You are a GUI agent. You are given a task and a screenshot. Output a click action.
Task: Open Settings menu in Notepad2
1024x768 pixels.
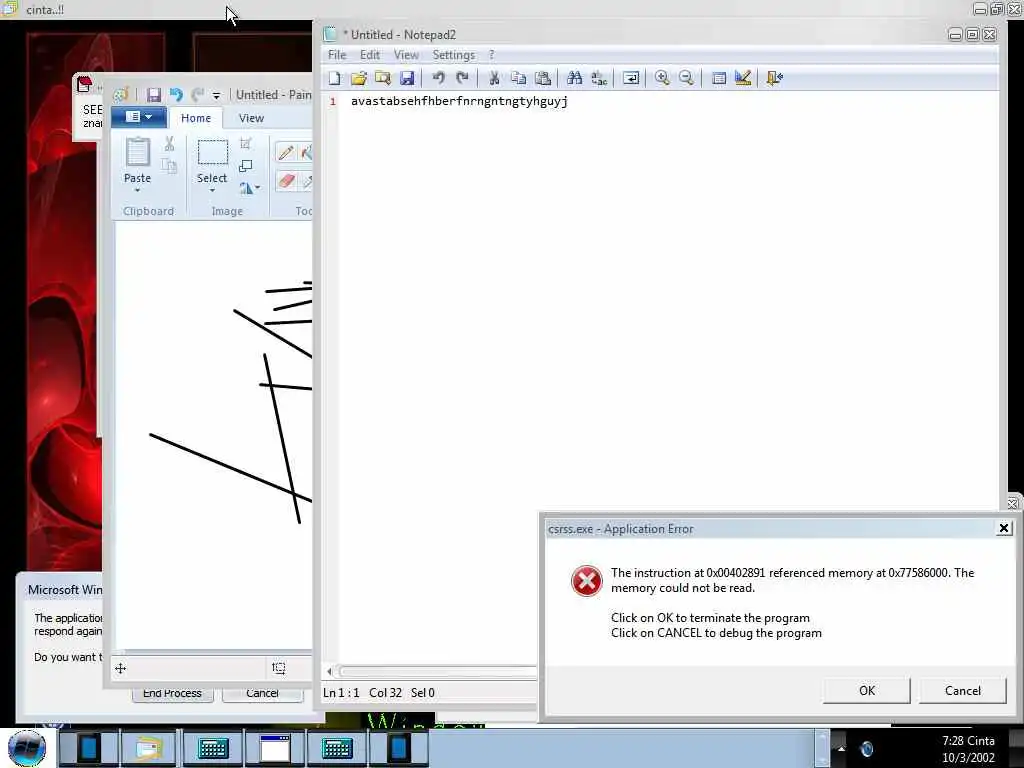[x=453, y=55]
